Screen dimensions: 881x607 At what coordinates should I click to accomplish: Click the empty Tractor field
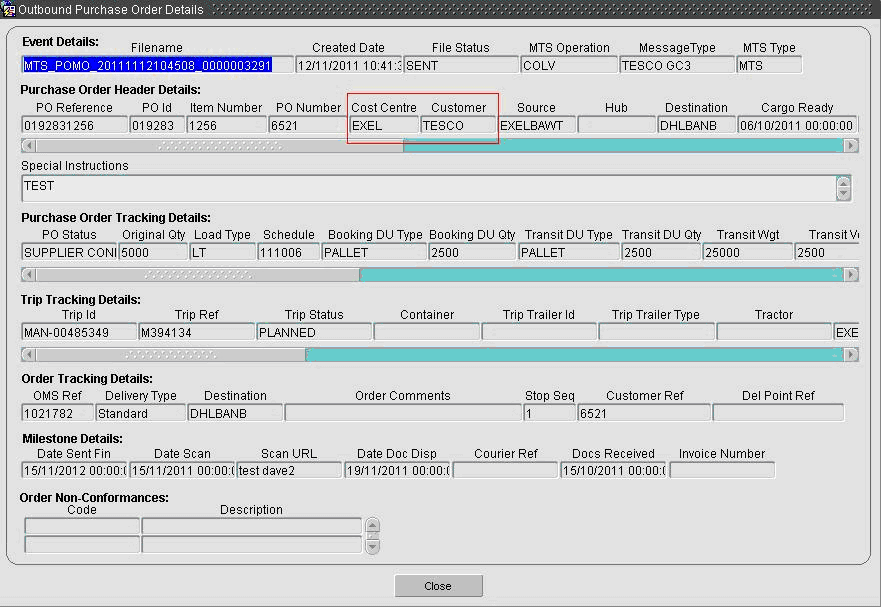click(774, 332)
